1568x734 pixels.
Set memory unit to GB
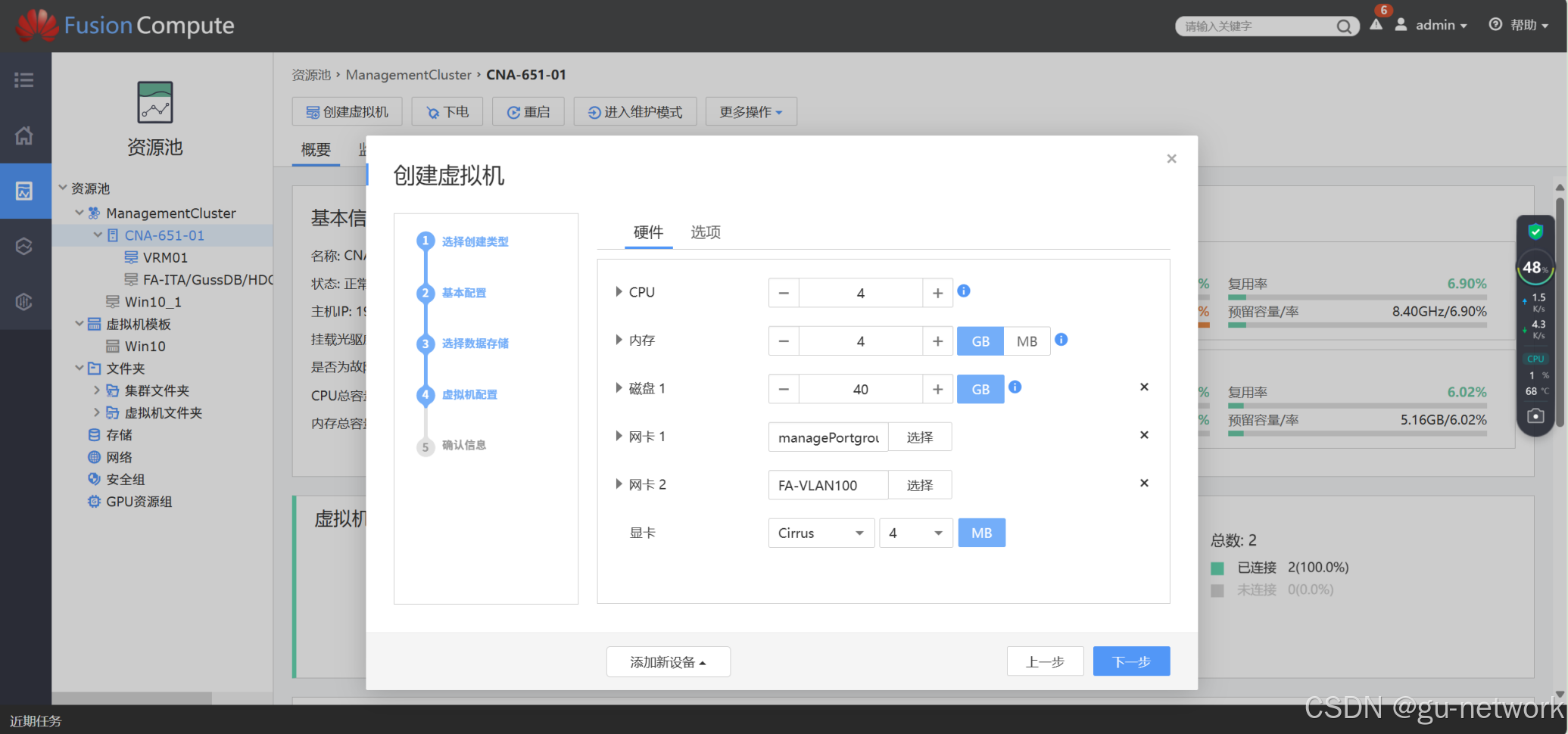980,341
